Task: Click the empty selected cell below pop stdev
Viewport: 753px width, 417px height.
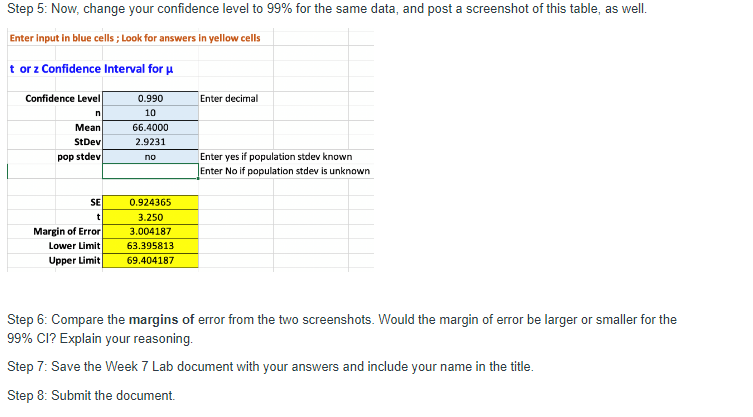Action: tap(150, 171)
